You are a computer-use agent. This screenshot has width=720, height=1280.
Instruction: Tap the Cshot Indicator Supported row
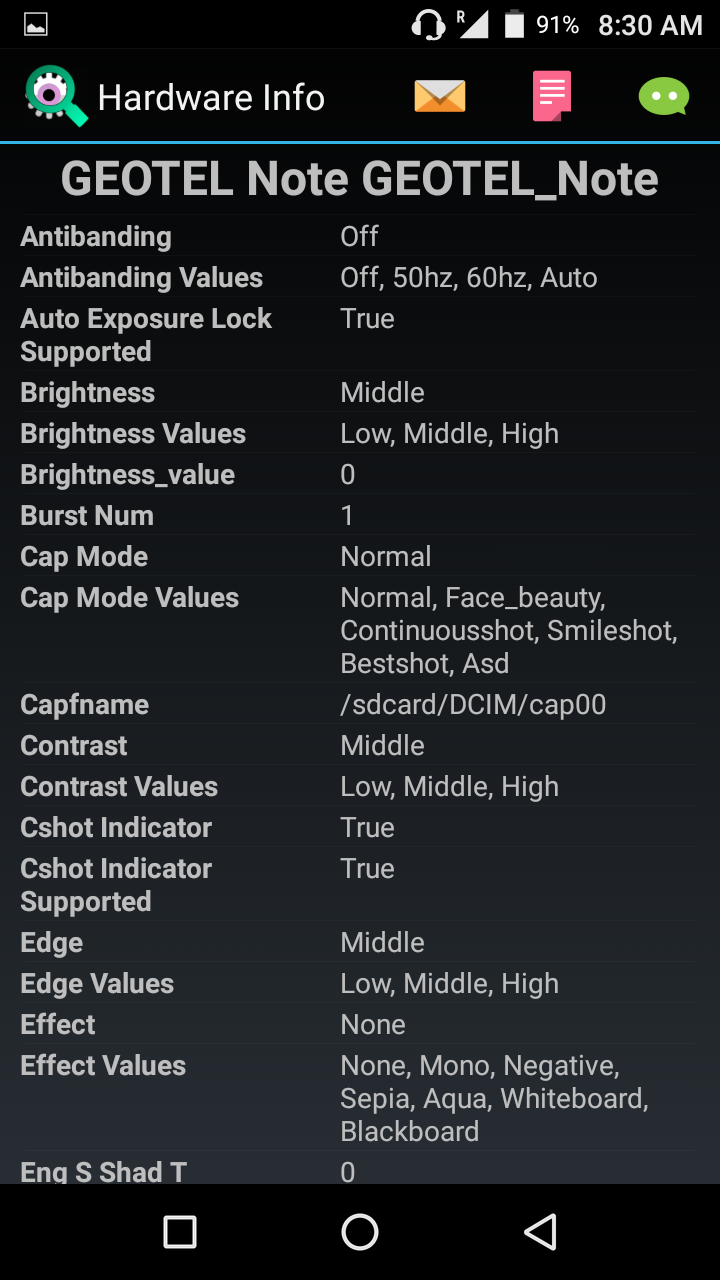(x=360, y=885)
